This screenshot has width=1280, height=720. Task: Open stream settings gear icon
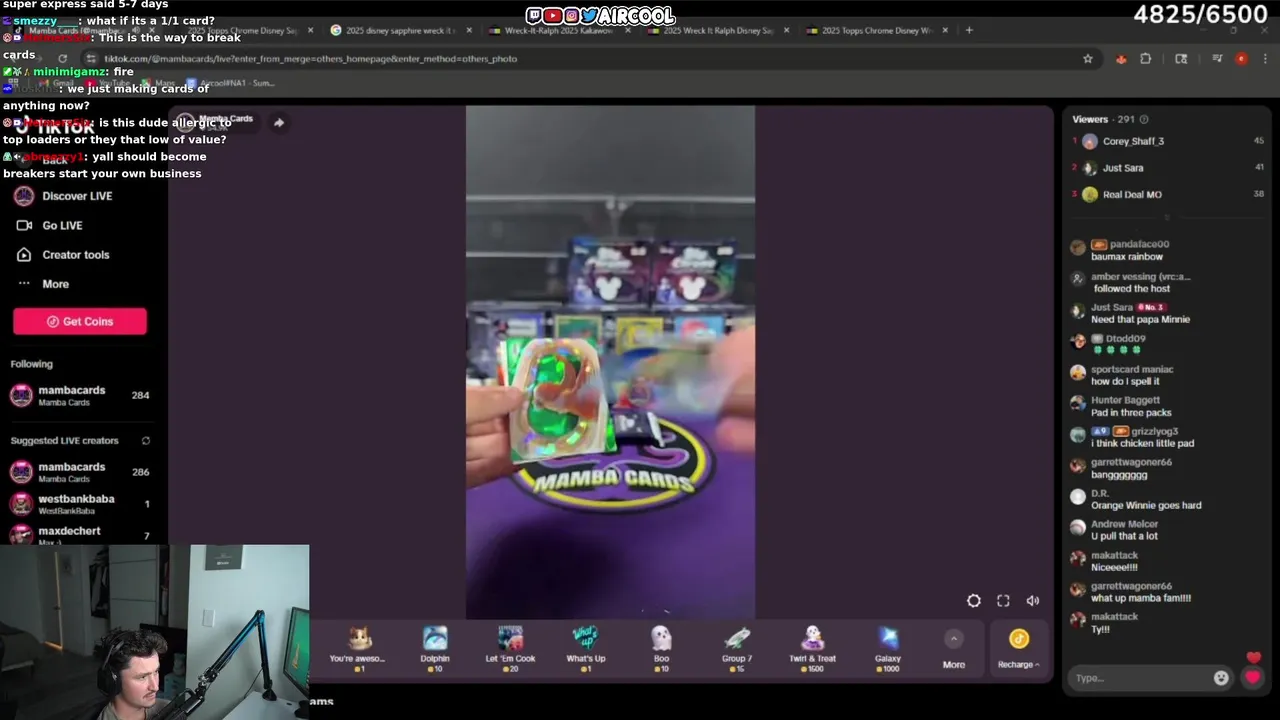(x=974, y=601)
